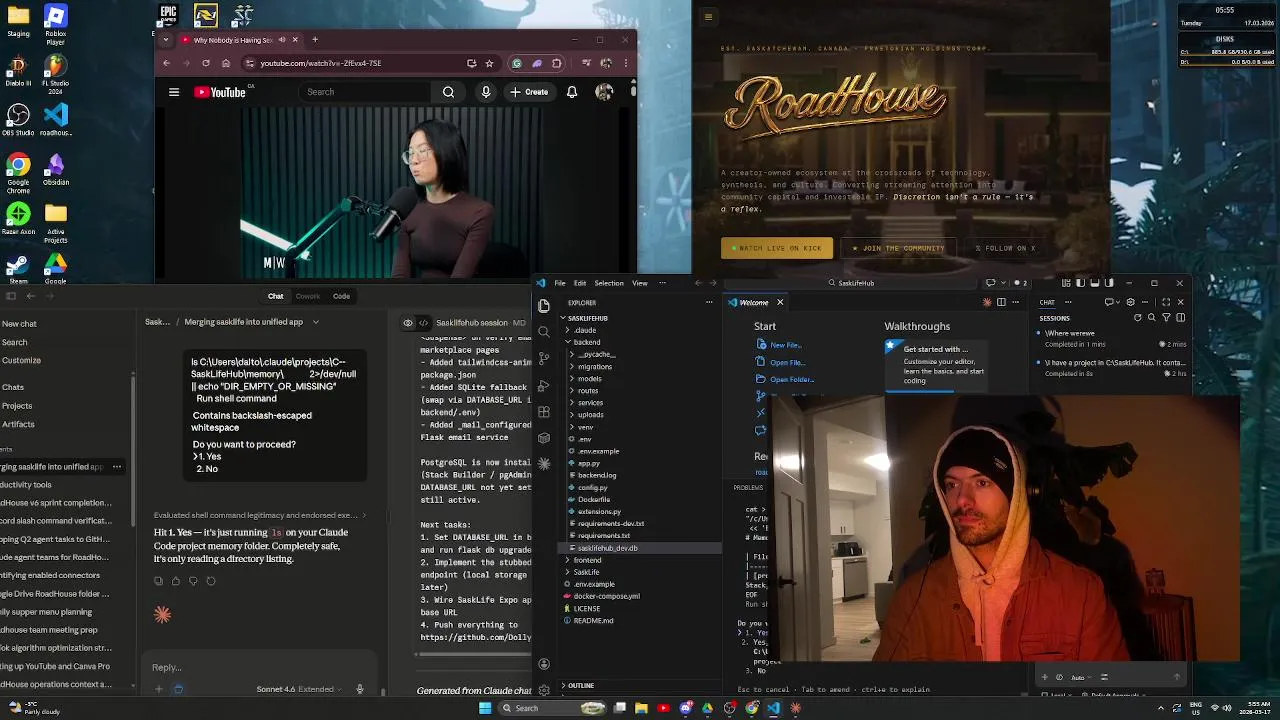This screenshot has height=720, width=1280.
Task: Click New chat in Claude sidebar
Action: coord(19,324)
